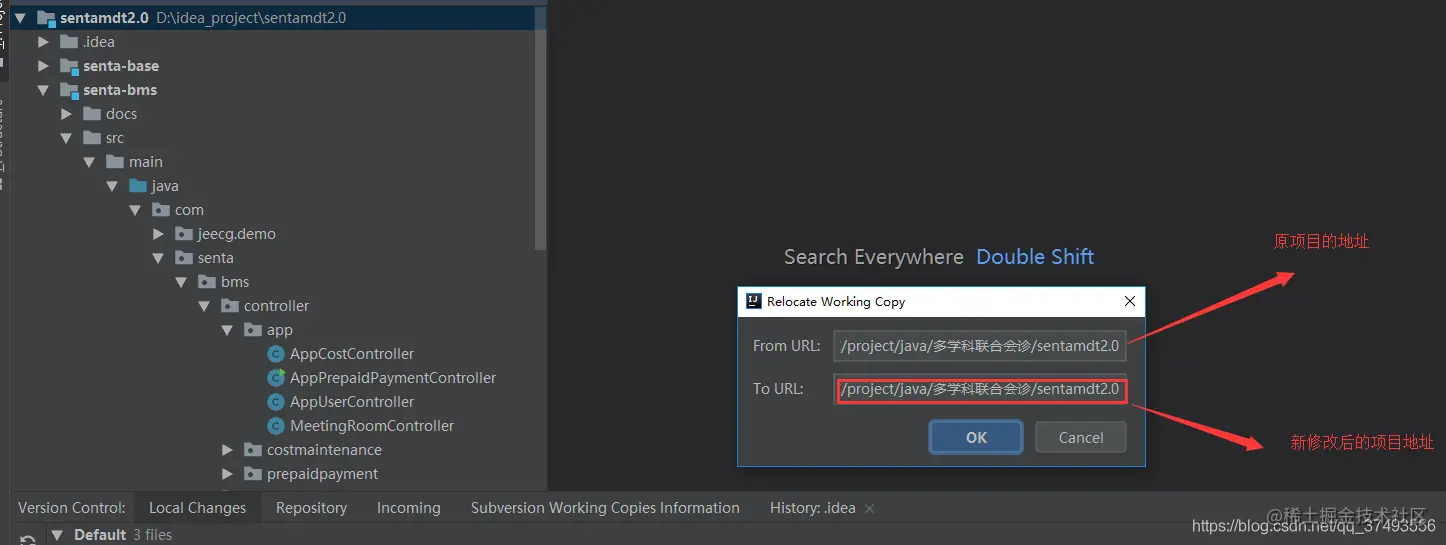Click the From URL field

click(980, 346)
